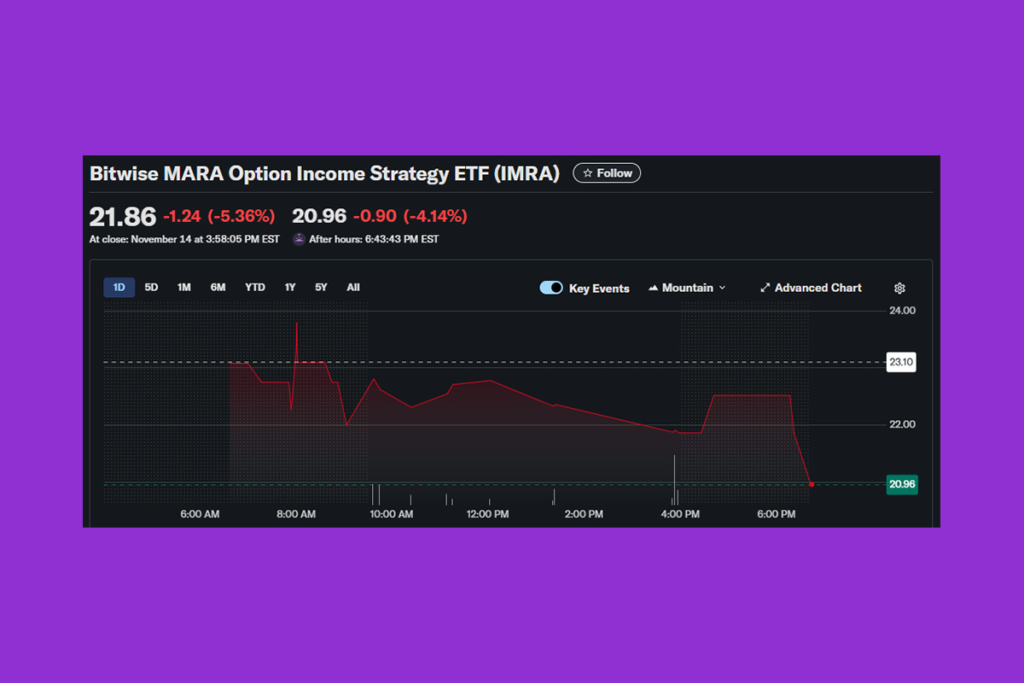Click the diagonal arrows icon beside Advanced Chart

(x=763, y=288)
